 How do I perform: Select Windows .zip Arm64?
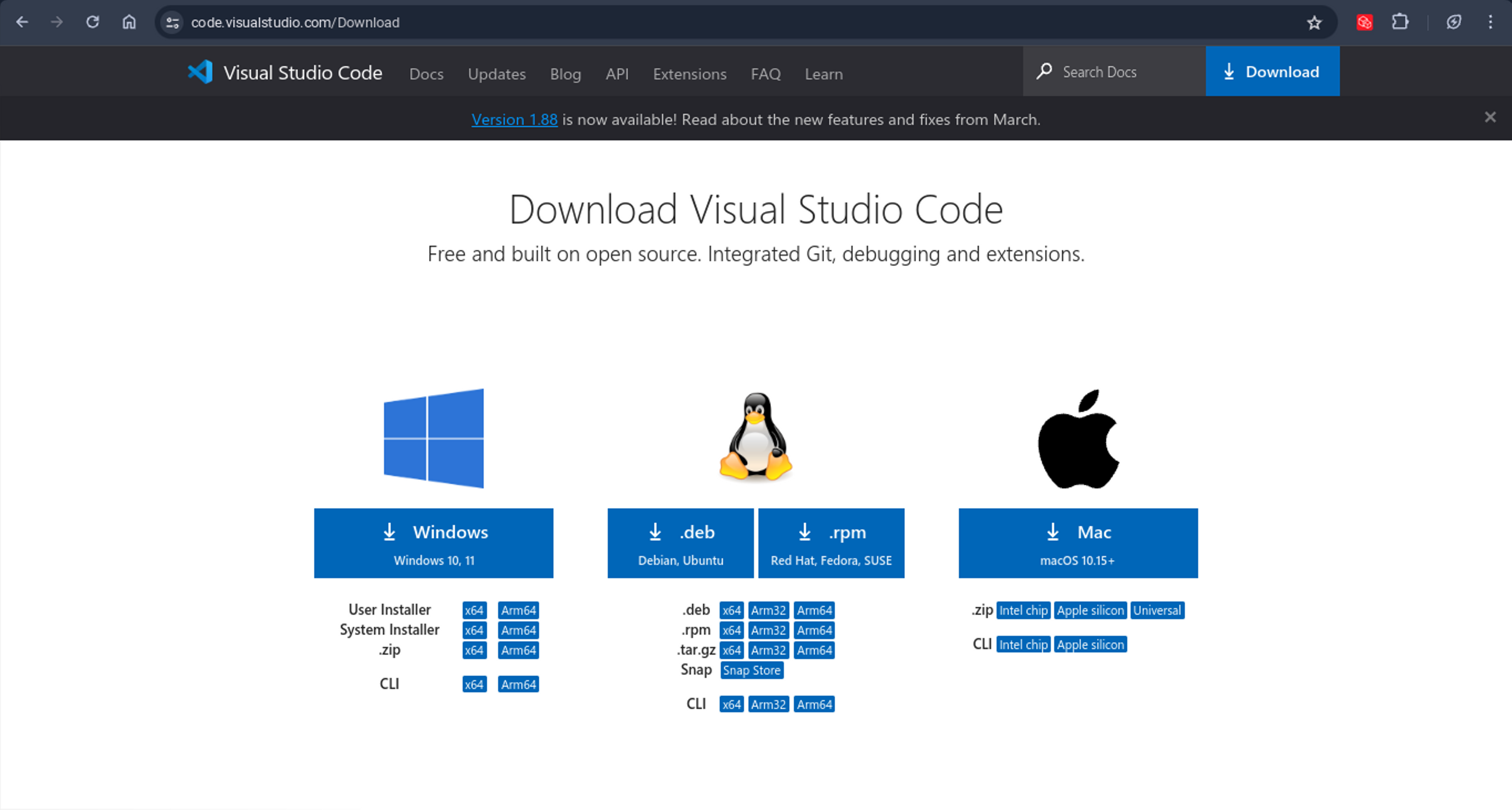coord(518,650)
